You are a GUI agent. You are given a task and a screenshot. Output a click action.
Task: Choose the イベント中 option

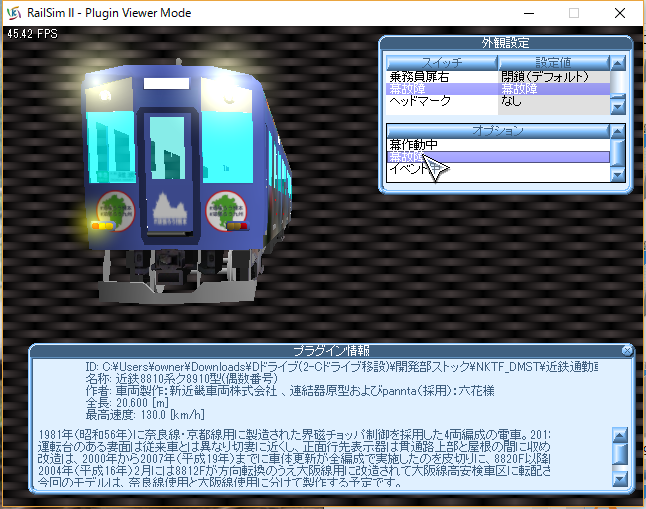coord(498,169)
